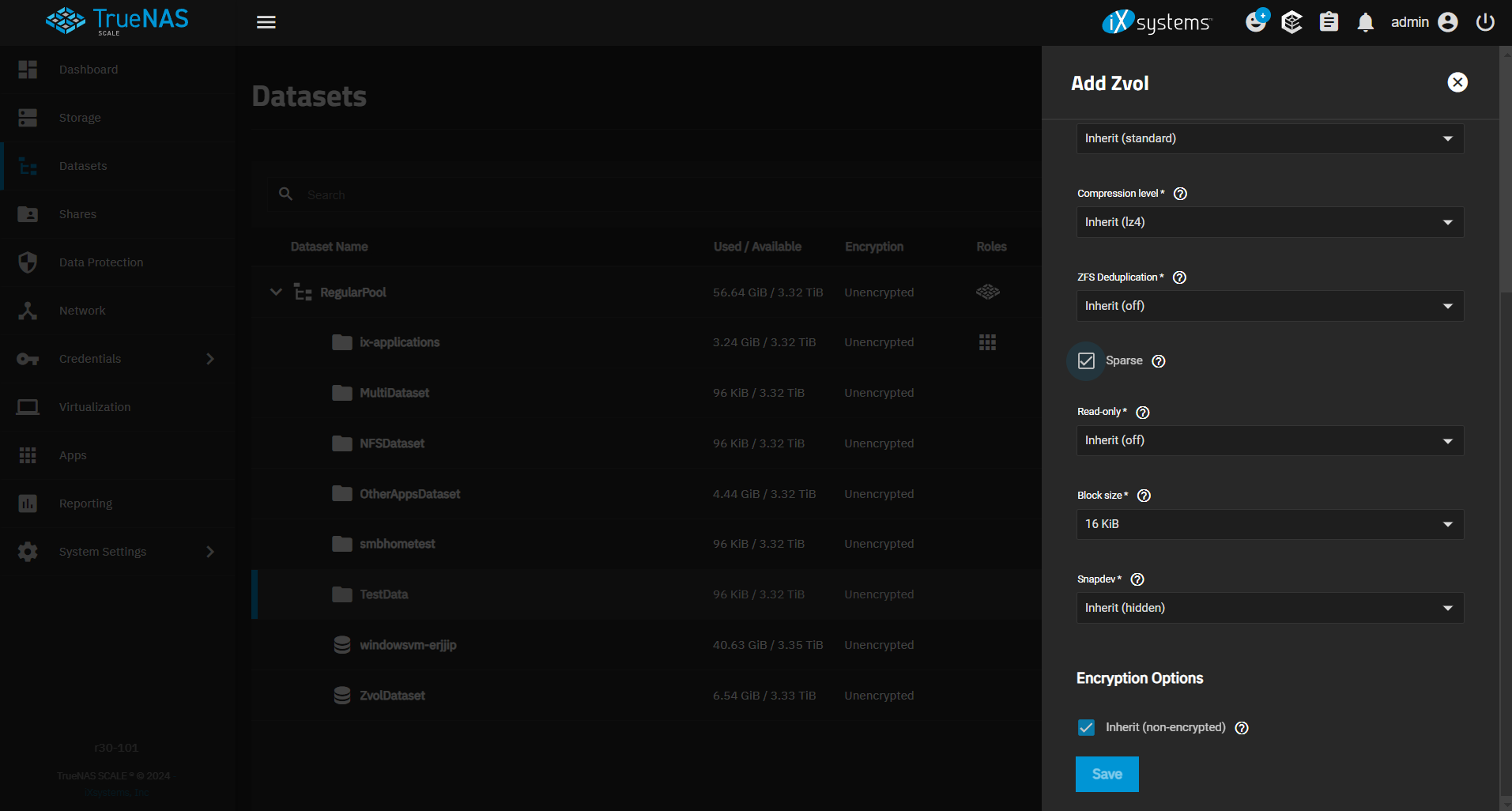The width and height of the screenshot is (1512, 811).
Task: Toggle Inherit (non-encrypted) checkbox
Action: point(1087,728)
